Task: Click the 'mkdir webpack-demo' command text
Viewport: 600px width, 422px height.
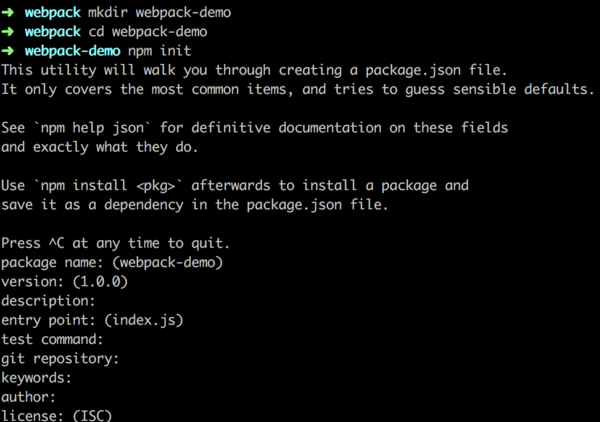Action: [150, 12]
